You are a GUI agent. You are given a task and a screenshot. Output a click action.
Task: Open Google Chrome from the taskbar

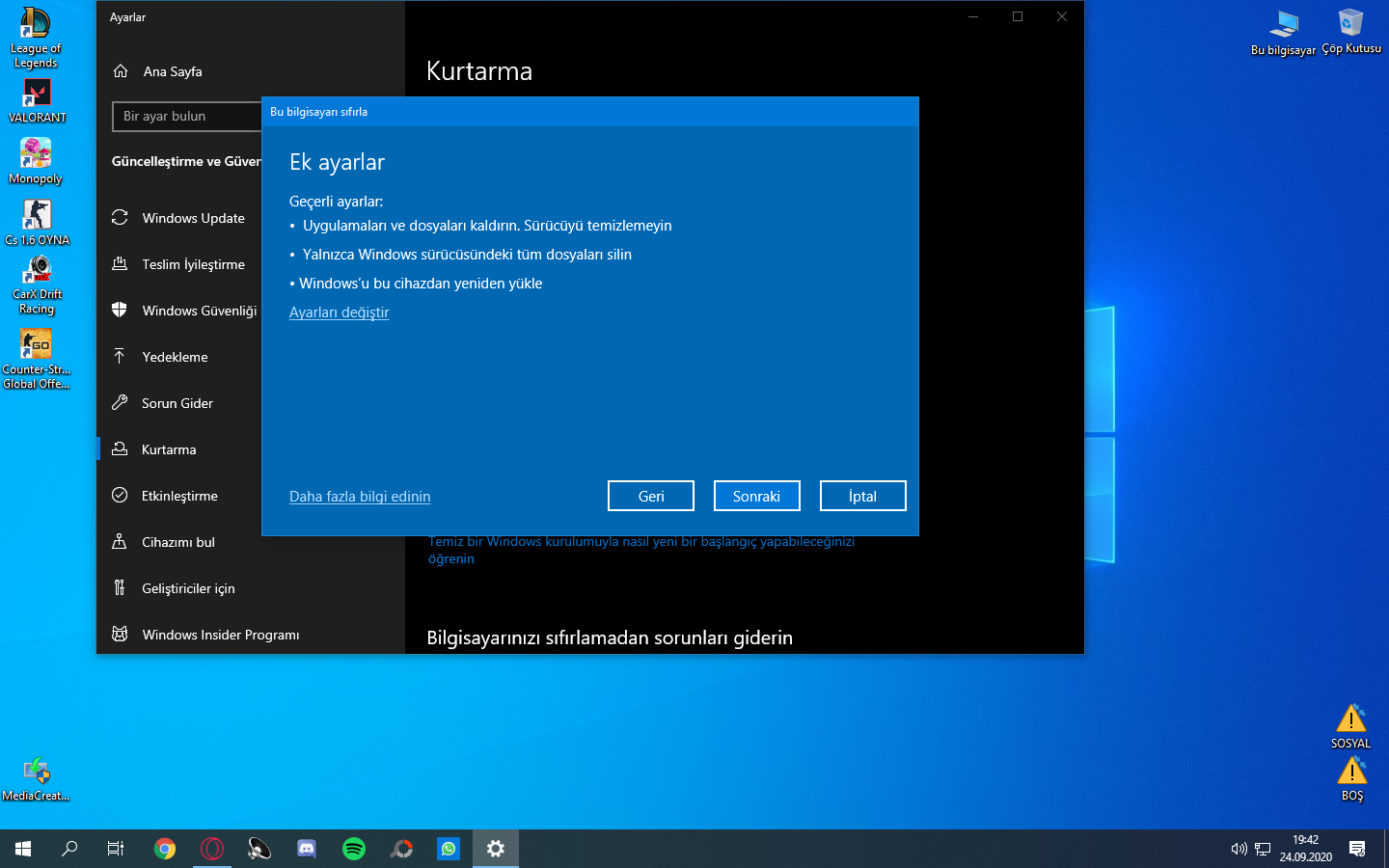[x=165, y=849]
